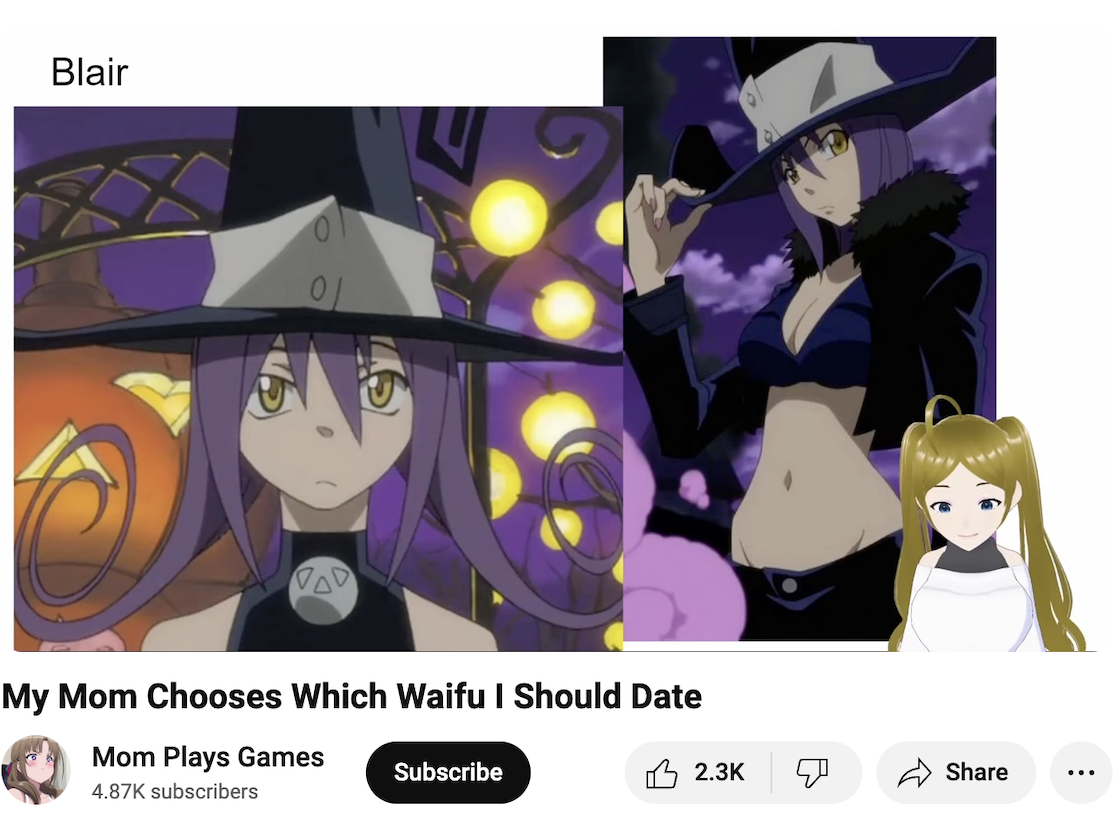Click the Share arrow icon
This screenshot has width=1120, height=822.
(915, 773)
